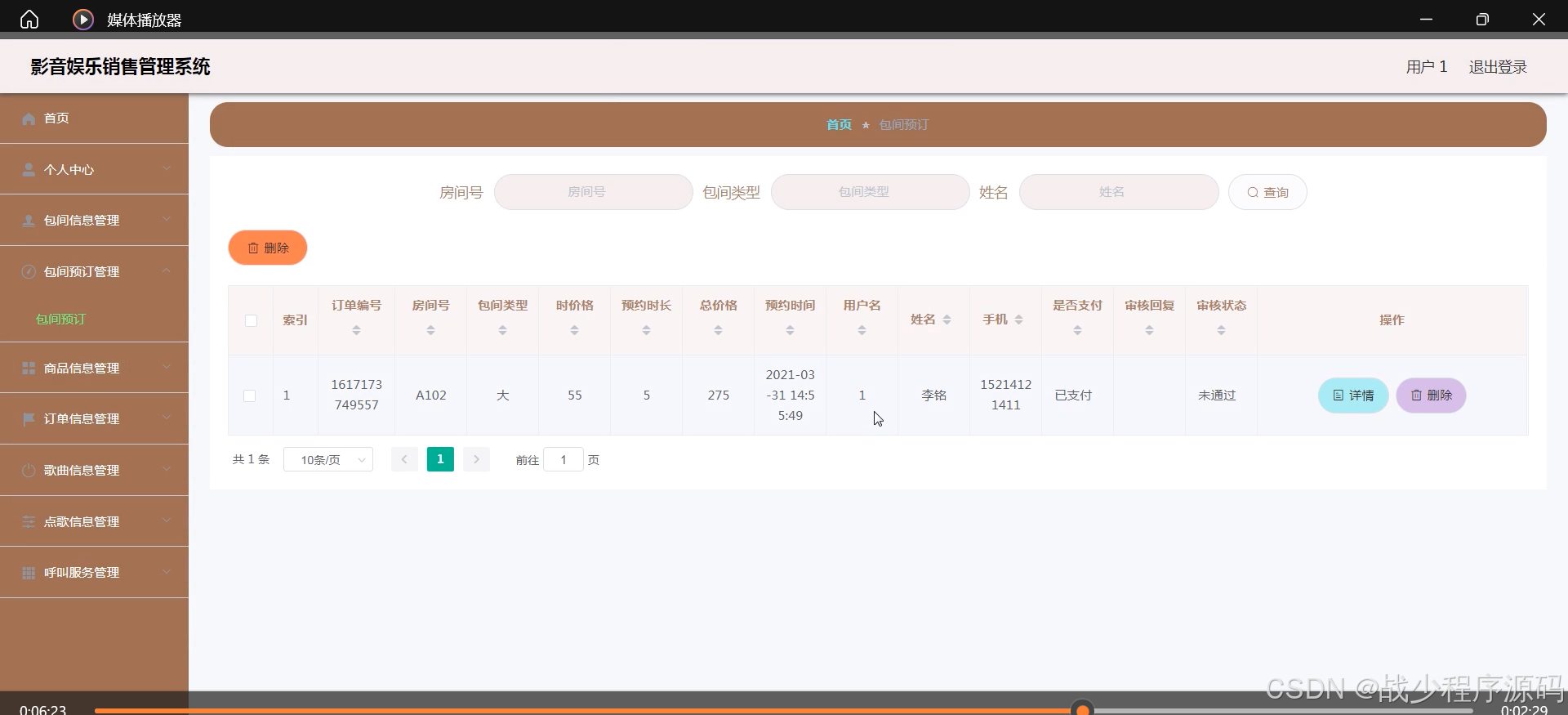The image size is (1568, 715).
Task: Click the video progress slider handle
Action: pos(1082,710)
